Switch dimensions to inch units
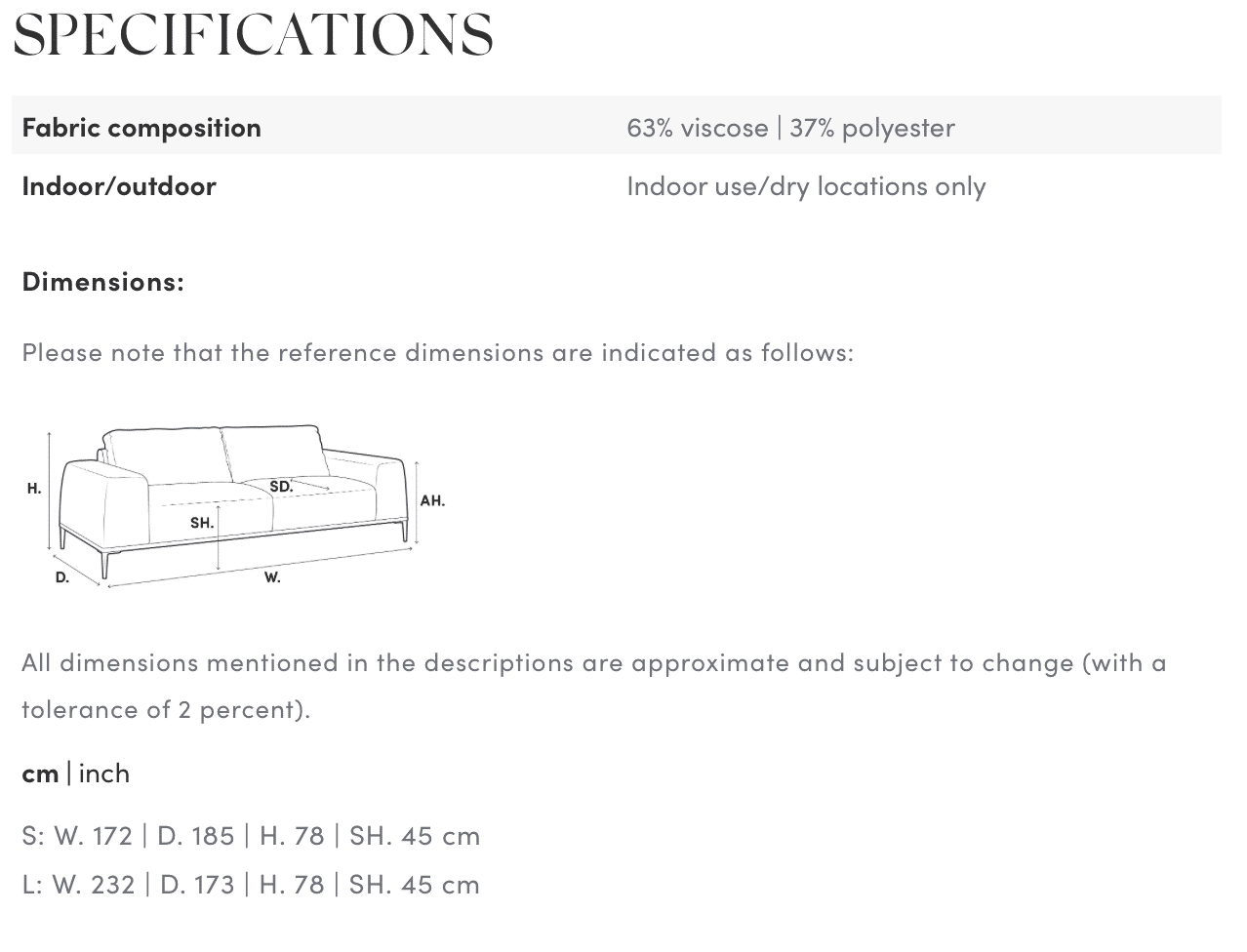 [x=104, y=773]
